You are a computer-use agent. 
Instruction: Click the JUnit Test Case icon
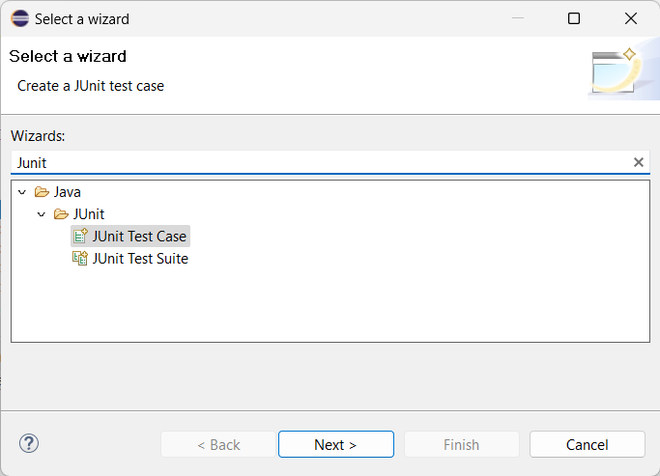(x=80, y=237)
